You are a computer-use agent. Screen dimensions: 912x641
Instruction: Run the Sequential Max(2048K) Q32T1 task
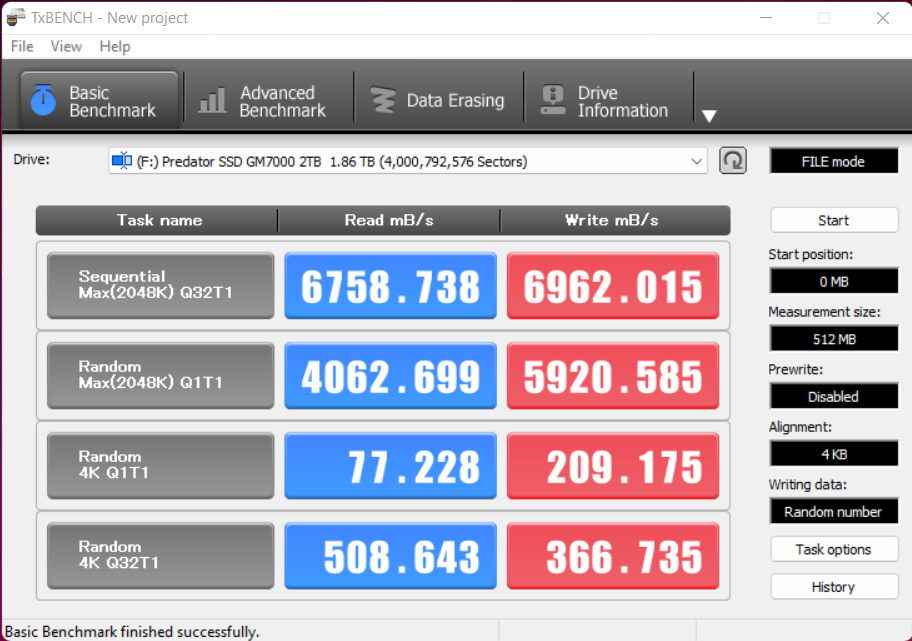[x=160, y=285]
